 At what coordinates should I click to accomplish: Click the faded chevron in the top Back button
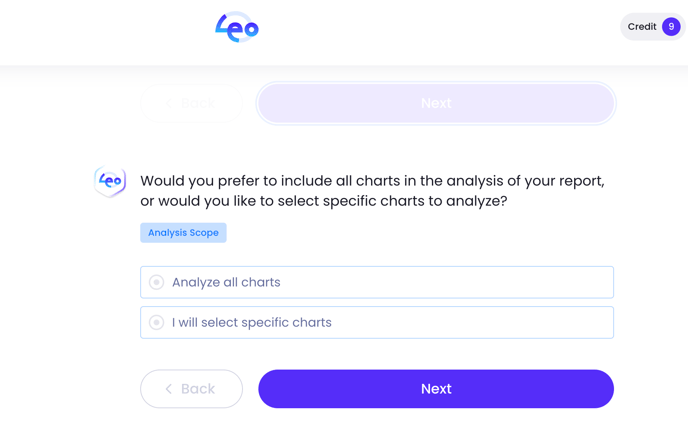click(x=168, y=103)
